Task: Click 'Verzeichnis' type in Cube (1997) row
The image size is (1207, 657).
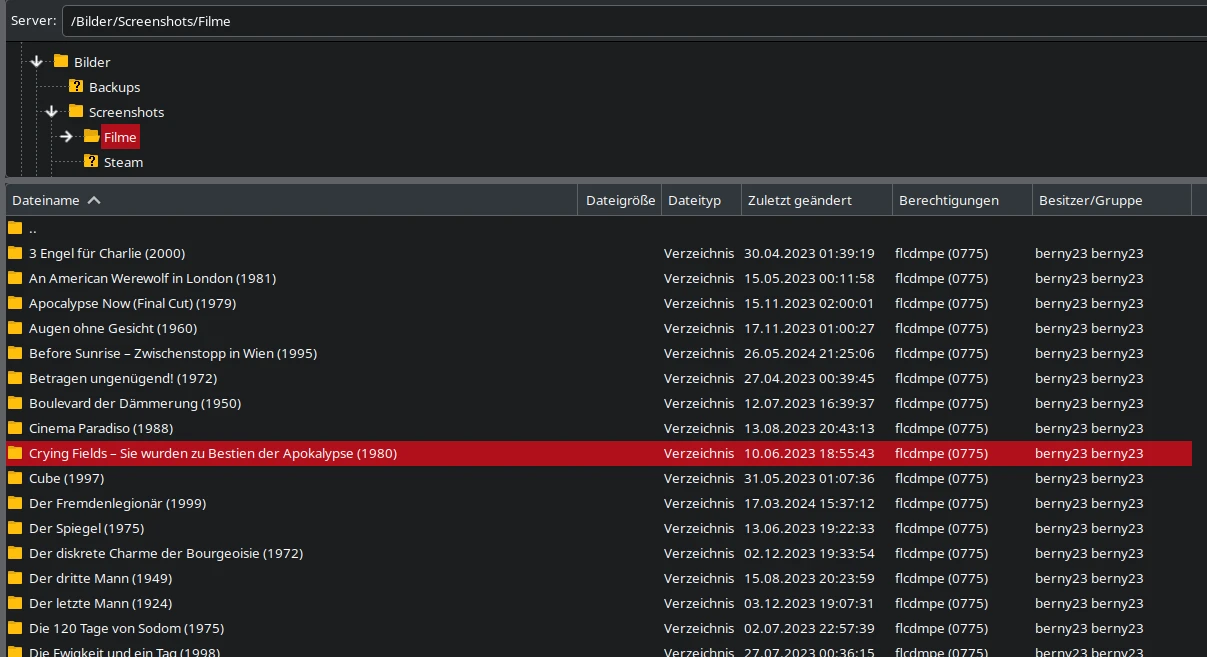Action: (x=699, y=478)
